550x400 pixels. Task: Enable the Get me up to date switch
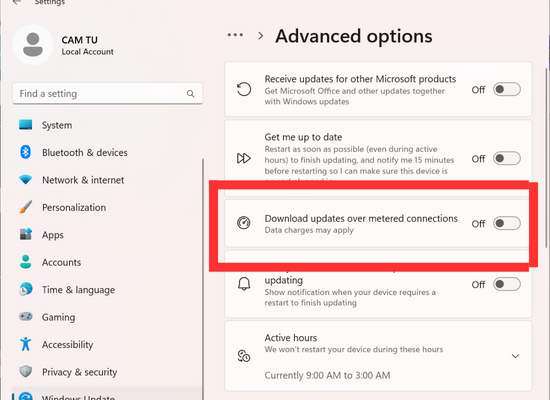[x=507, y=158]
